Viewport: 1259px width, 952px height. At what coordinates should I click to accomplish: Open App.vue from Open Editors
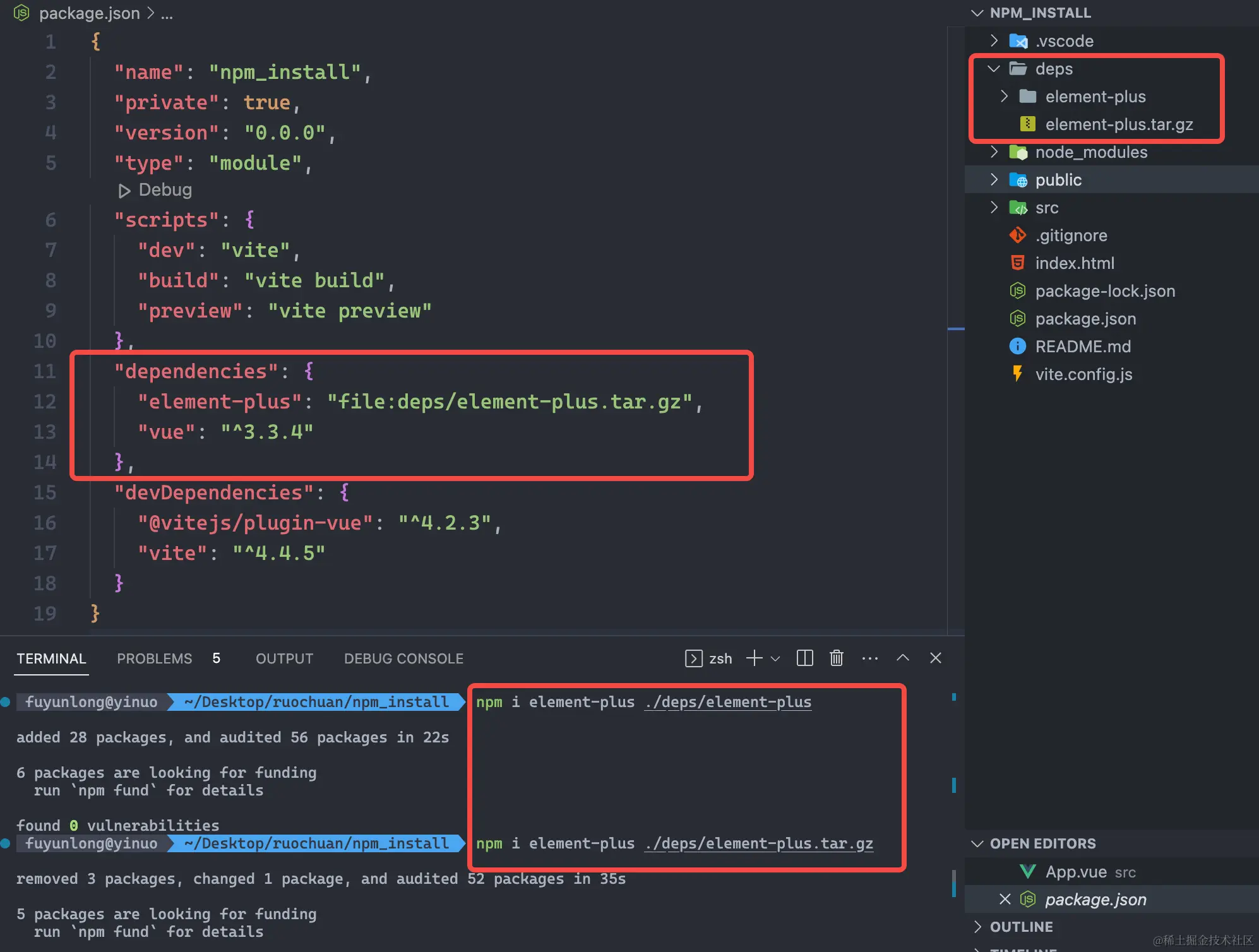tap(1076, 872)
